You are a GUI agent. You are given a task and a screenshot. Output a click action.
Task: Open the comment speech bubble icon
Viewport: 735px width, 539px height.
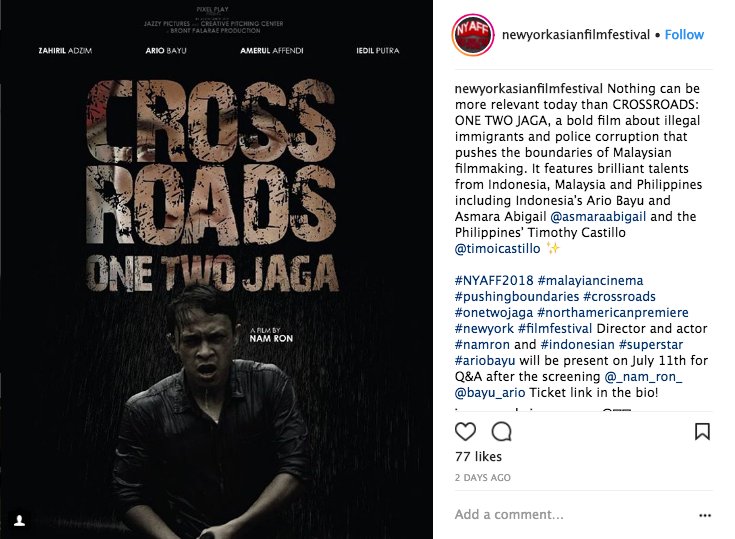pos(501,431)
